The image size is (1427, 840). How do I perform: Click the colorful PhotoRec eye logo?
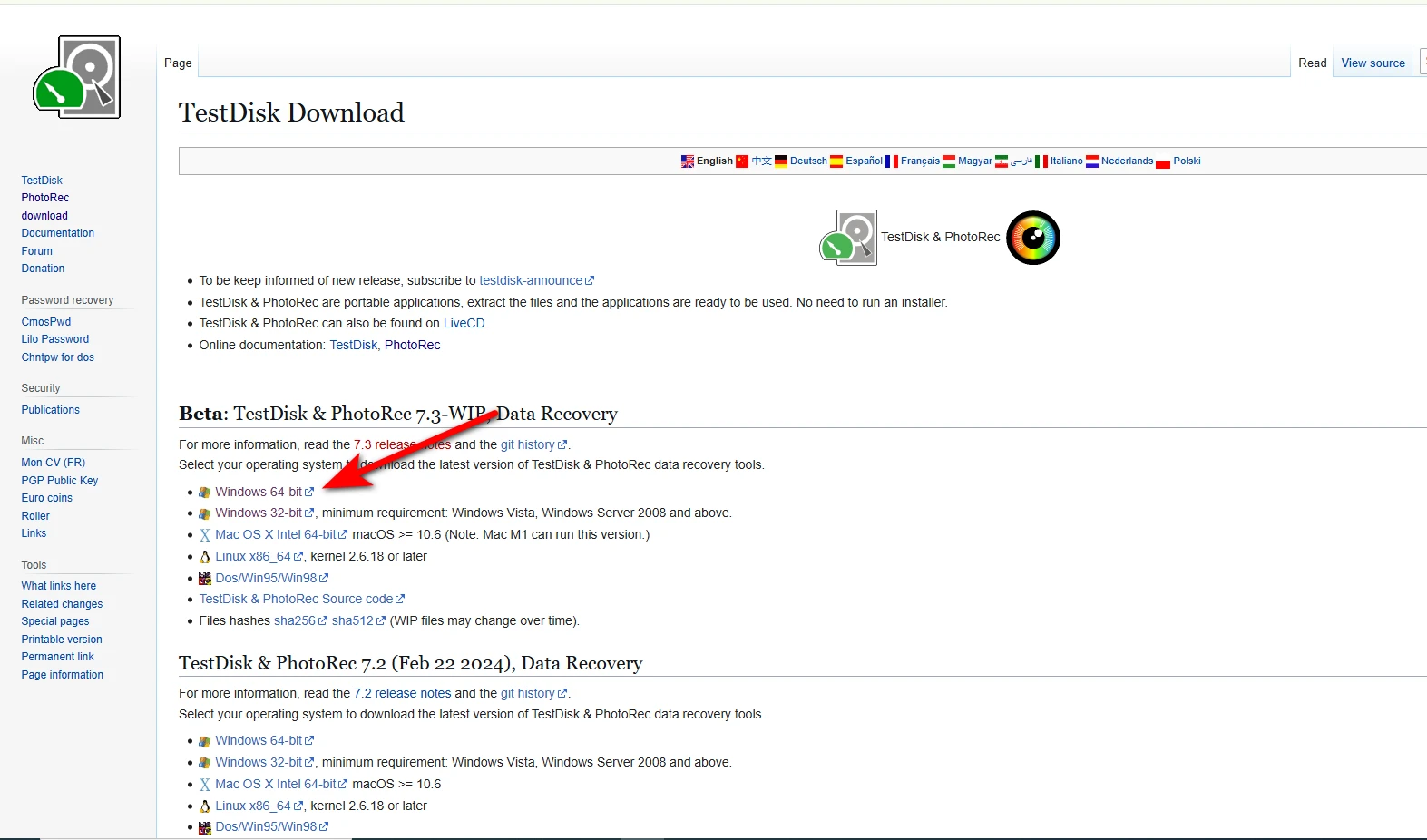1033,238
